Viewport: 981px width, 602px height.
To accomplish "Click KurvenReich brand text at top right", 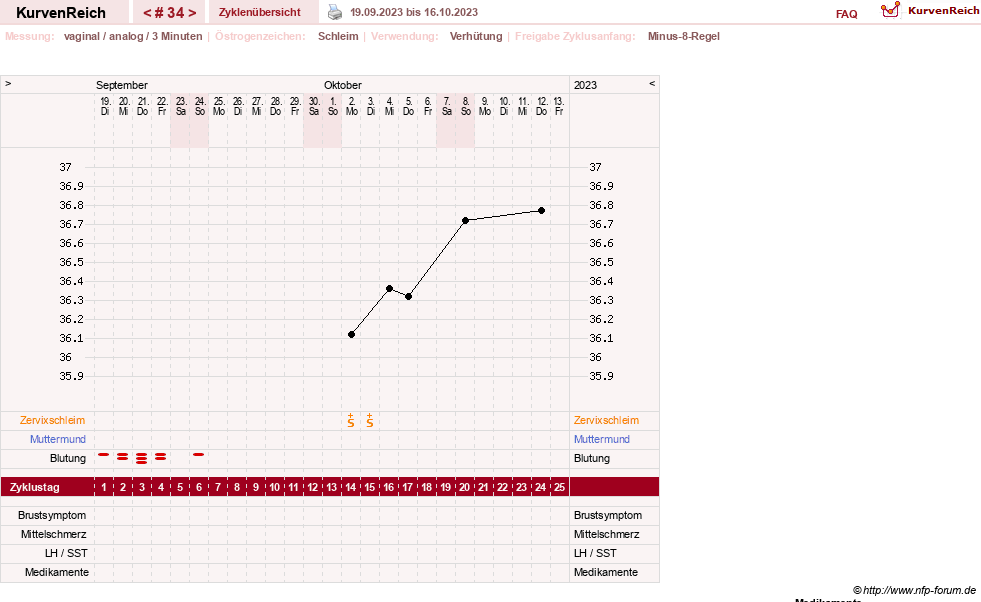I will (x=943, y=11).
